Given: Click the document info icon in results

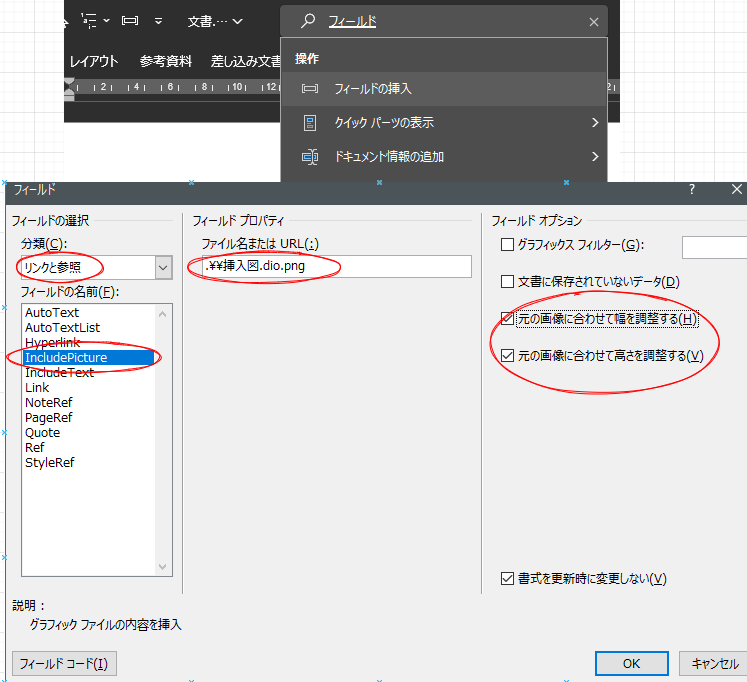Looking at the screenshot, I should (310, 157).
